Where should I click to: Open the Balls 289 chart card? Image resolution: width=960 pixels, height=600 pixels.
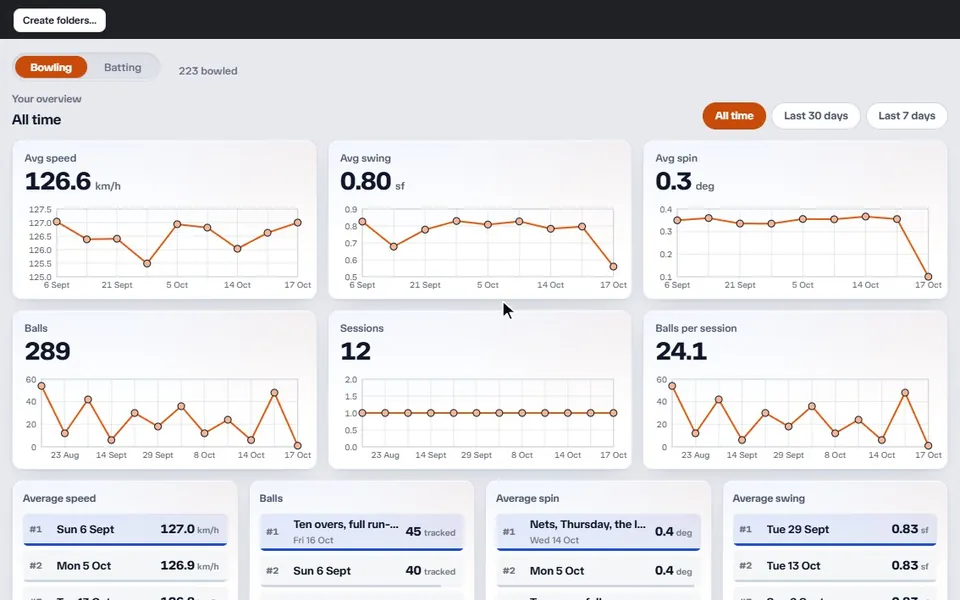pyautogui.click(x=165, y=390)
